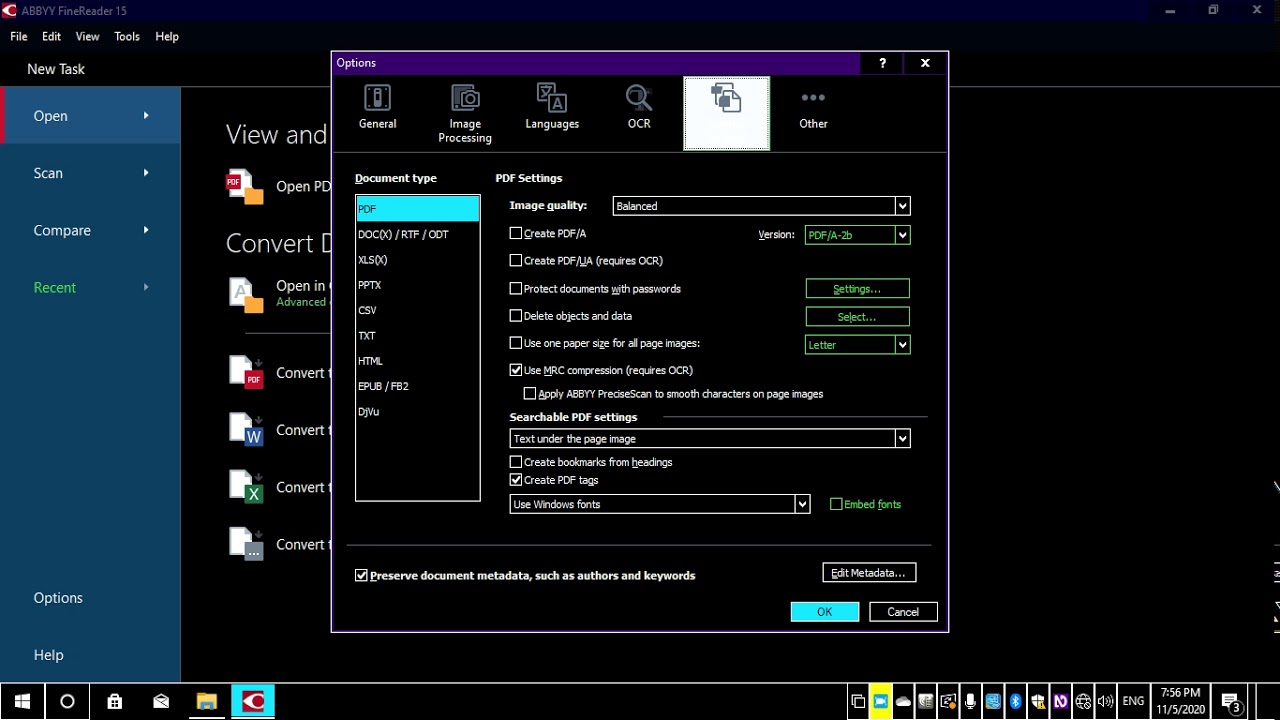Screen dimensions: 1280x720
Task: Cancel the Options dialog
Action: click(x=903, y=612)
